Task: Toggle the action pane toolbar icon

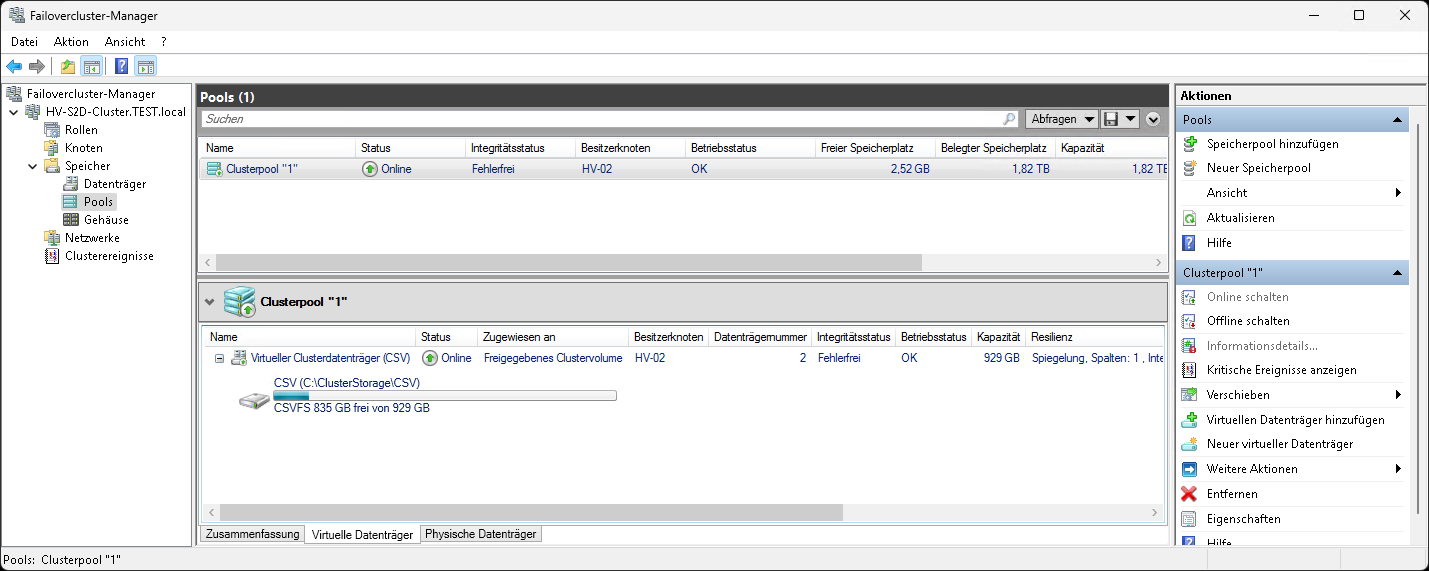Action: [x=146, y=67]
